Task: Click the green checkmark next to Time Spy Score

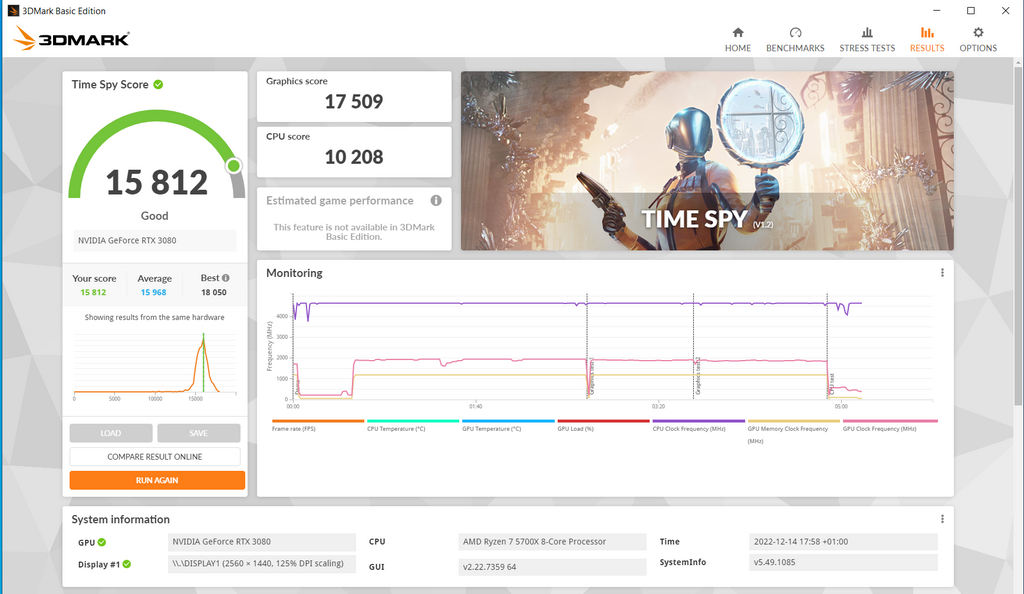Action: [158, 84]
